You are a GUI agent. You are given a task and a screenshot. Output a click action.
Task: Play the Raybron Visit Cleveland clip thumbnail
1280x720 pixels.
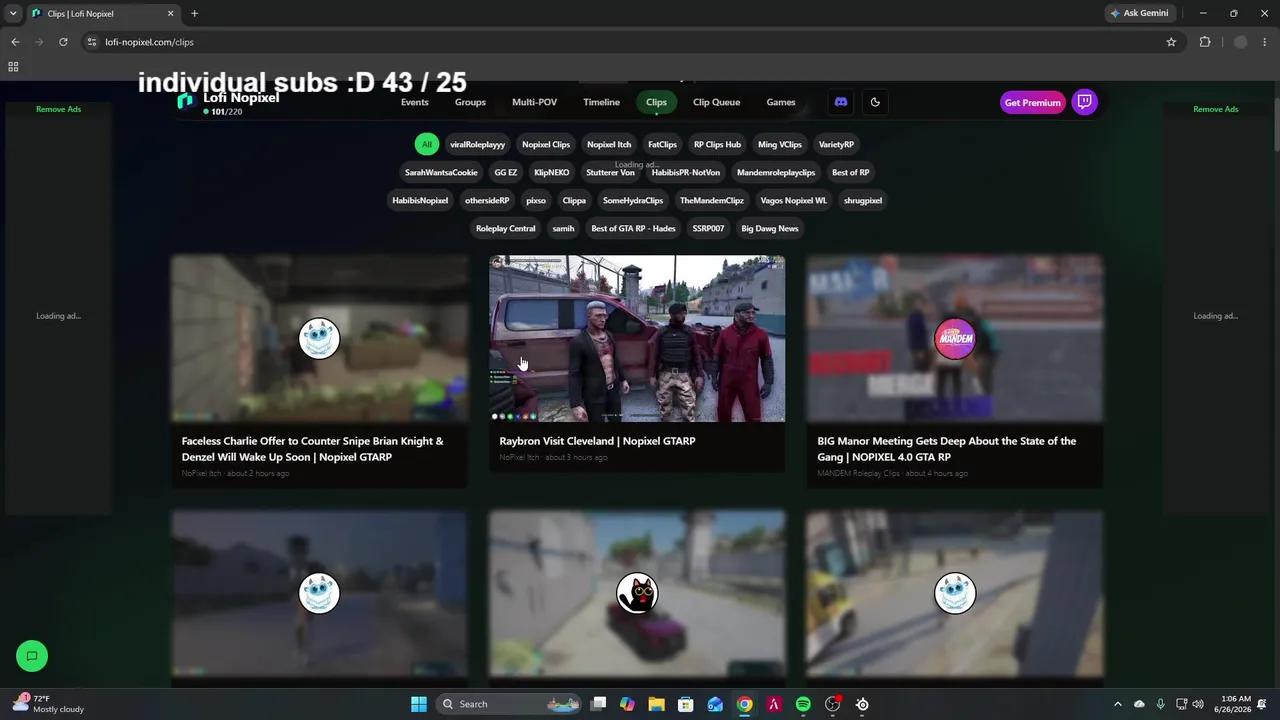tap(637, 338)
